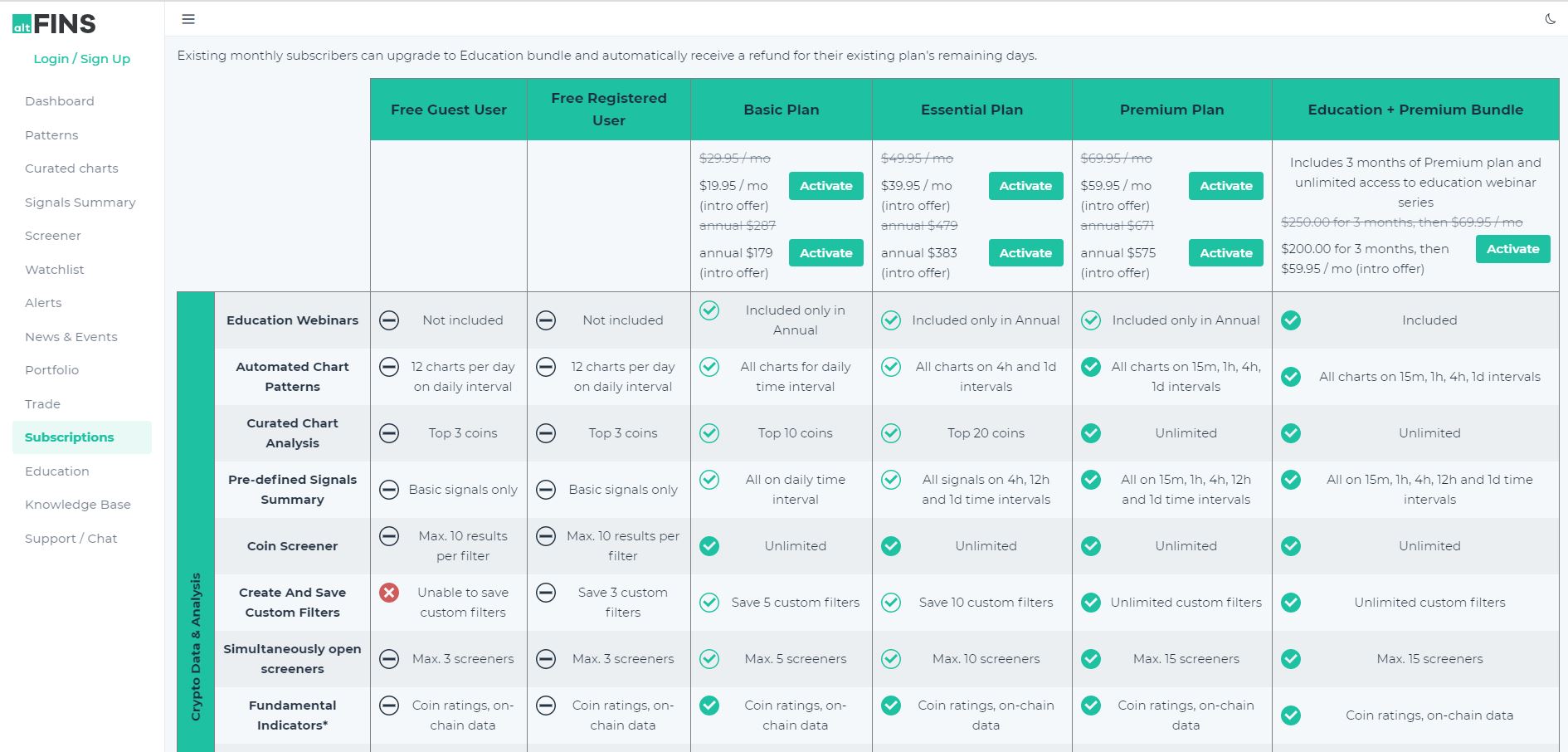Select Signals Summary in the sidebar
This screenshot has width=1568, height=752.
click(x=80, y=203)
